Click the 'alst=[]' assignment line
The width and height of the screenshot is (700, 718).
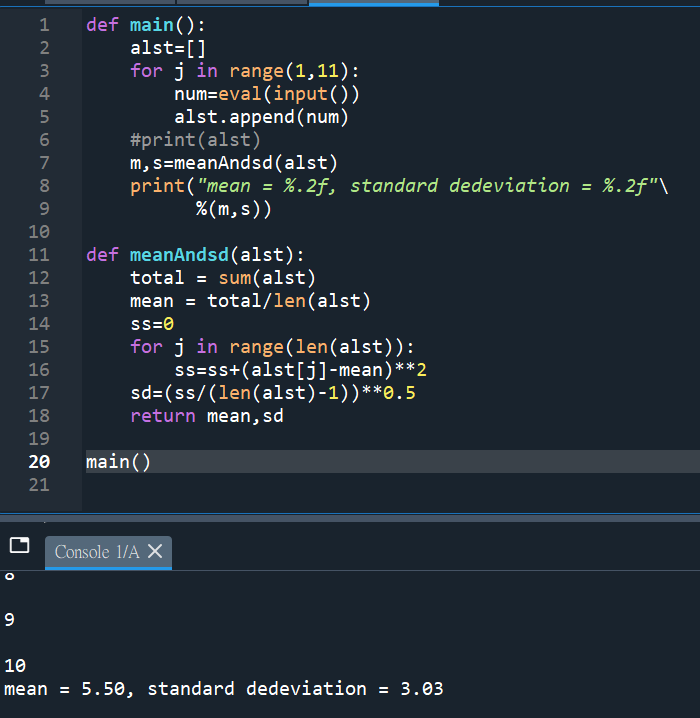click(x=167, y=48)
